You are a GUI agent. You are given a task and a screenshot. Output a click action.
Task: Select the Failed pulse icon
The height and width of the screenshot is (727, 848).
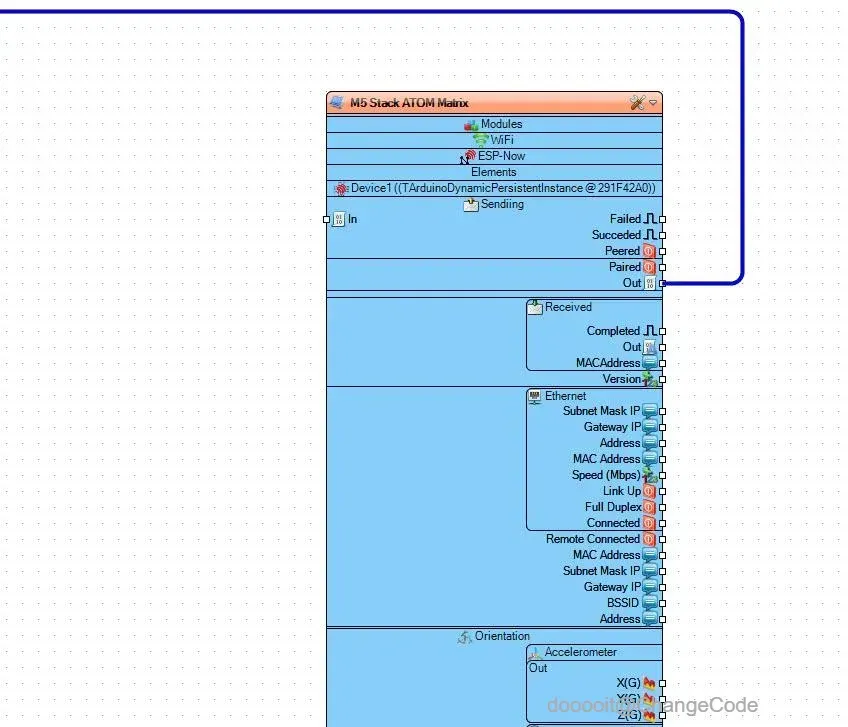coord(651,219)
